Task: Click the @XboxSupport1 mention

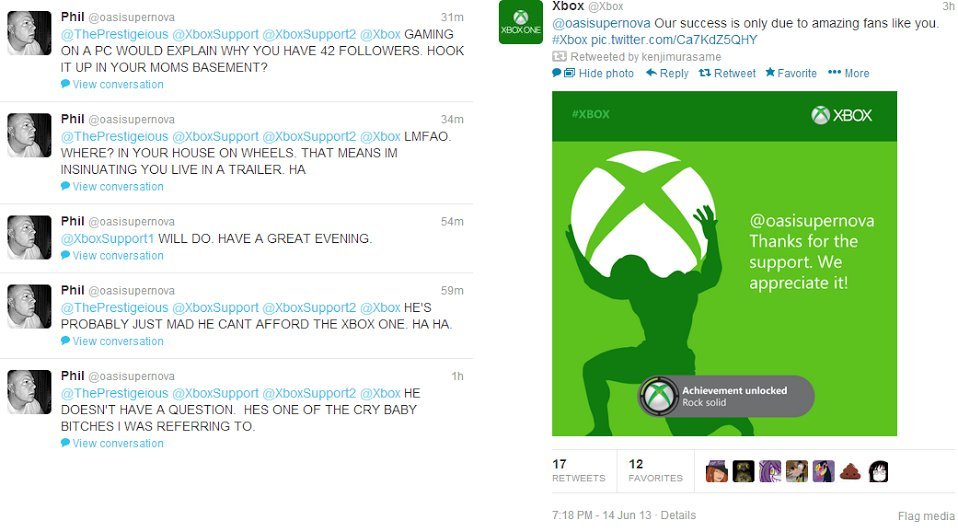Action: 108,239
